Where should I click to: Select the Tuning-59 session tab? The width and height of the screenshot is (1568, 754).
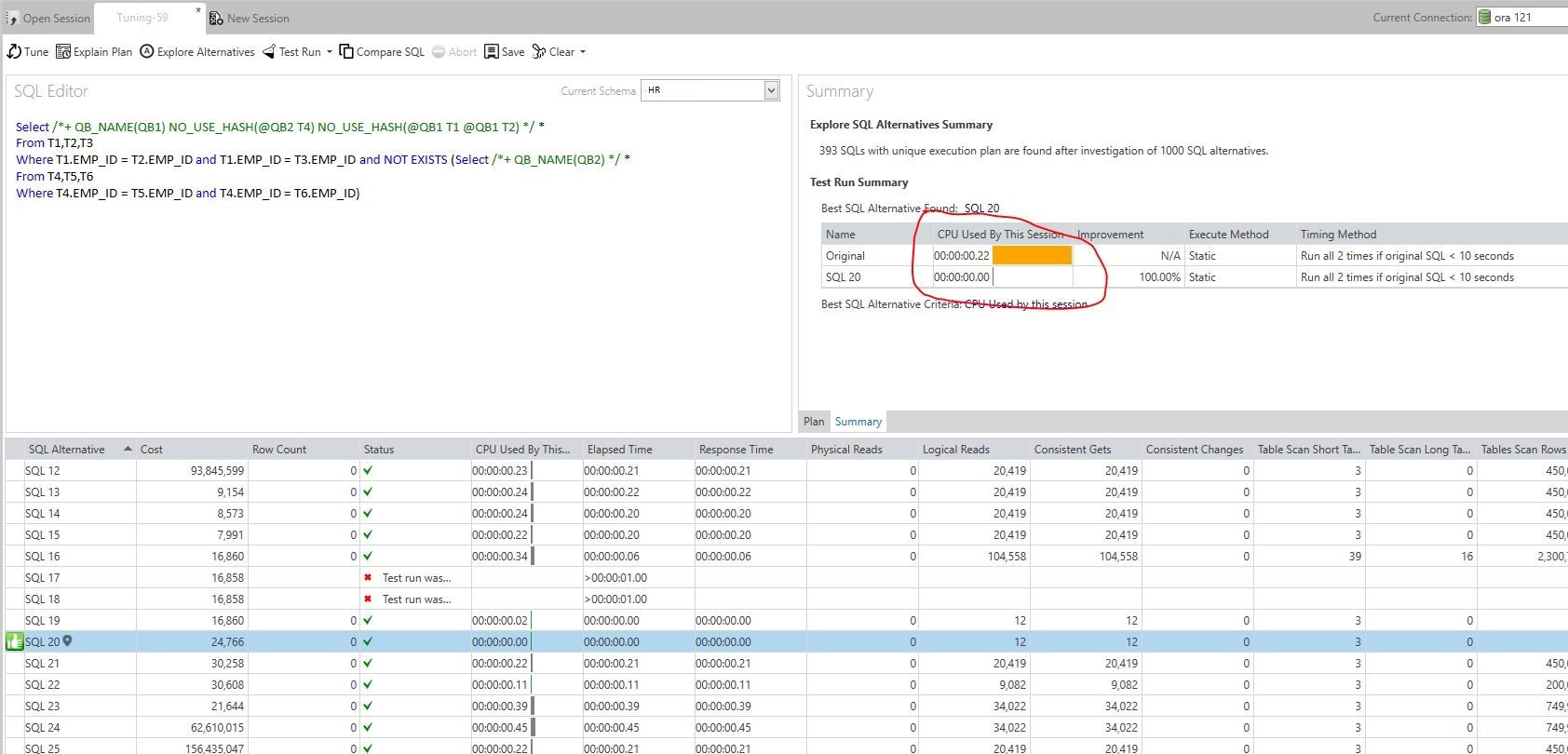pyautogui.click(x=142, y=18)
